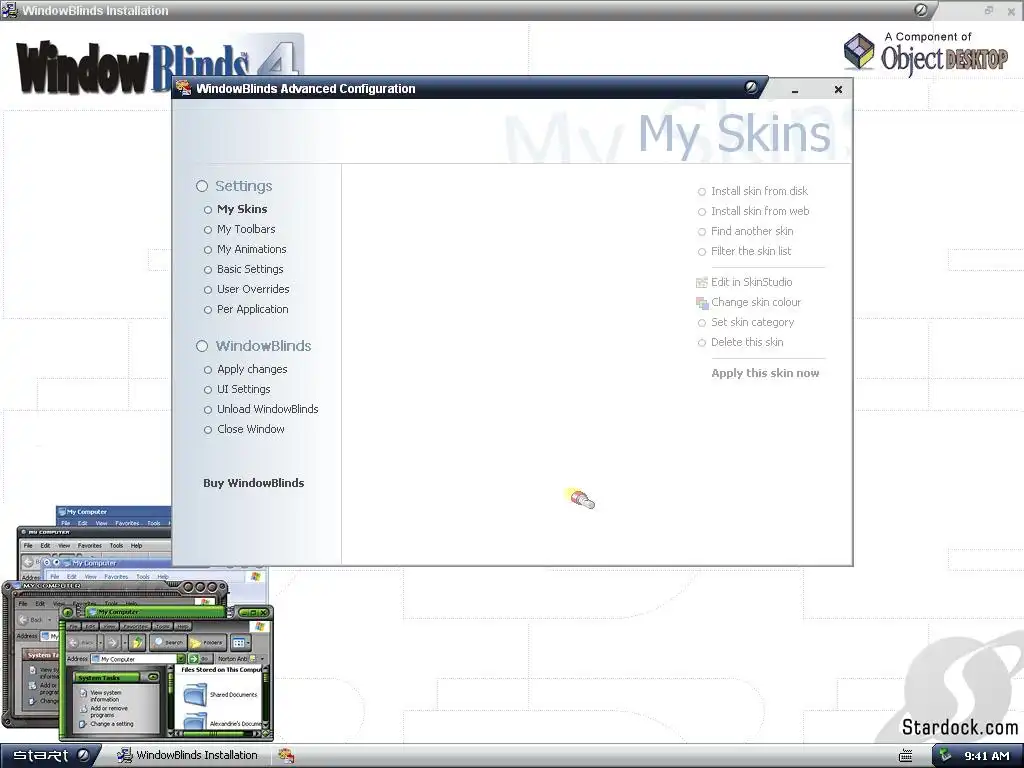Minimize the Advanced Configuration window
The height and width of the screenshot is (768, 1024).
795,90
